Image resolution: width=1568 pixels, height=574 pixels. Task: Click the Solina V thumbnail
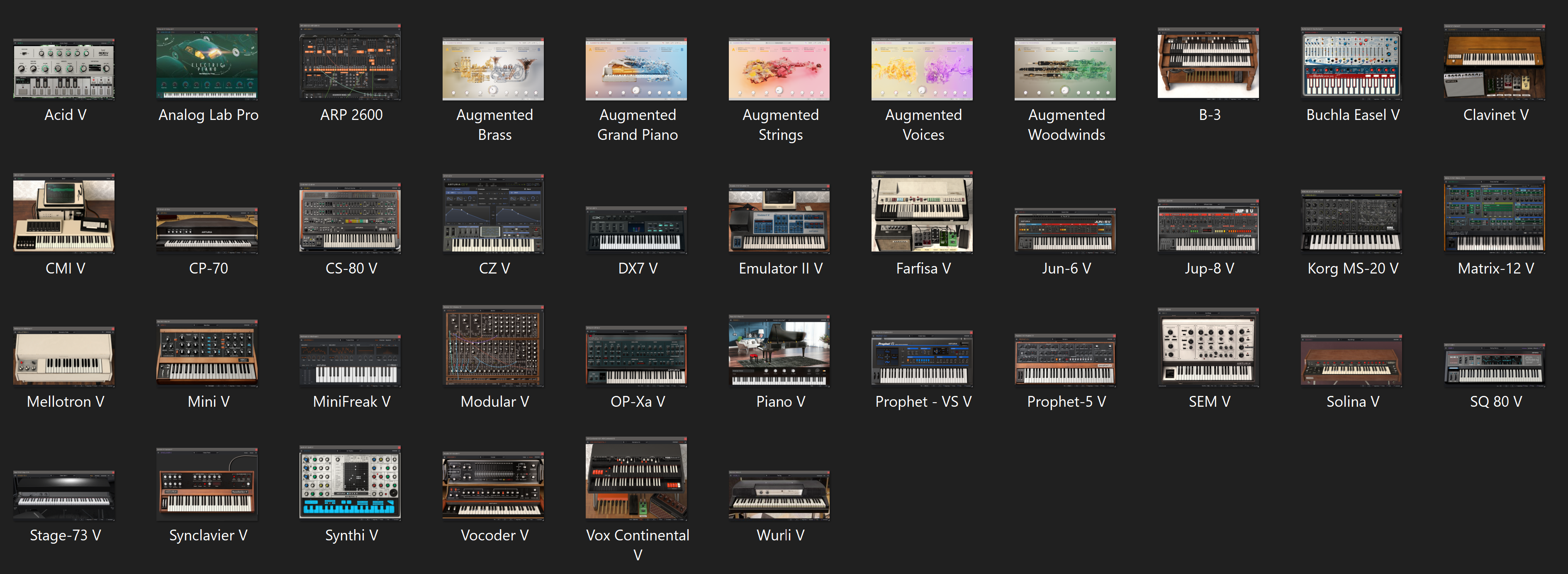[1351, 360]
